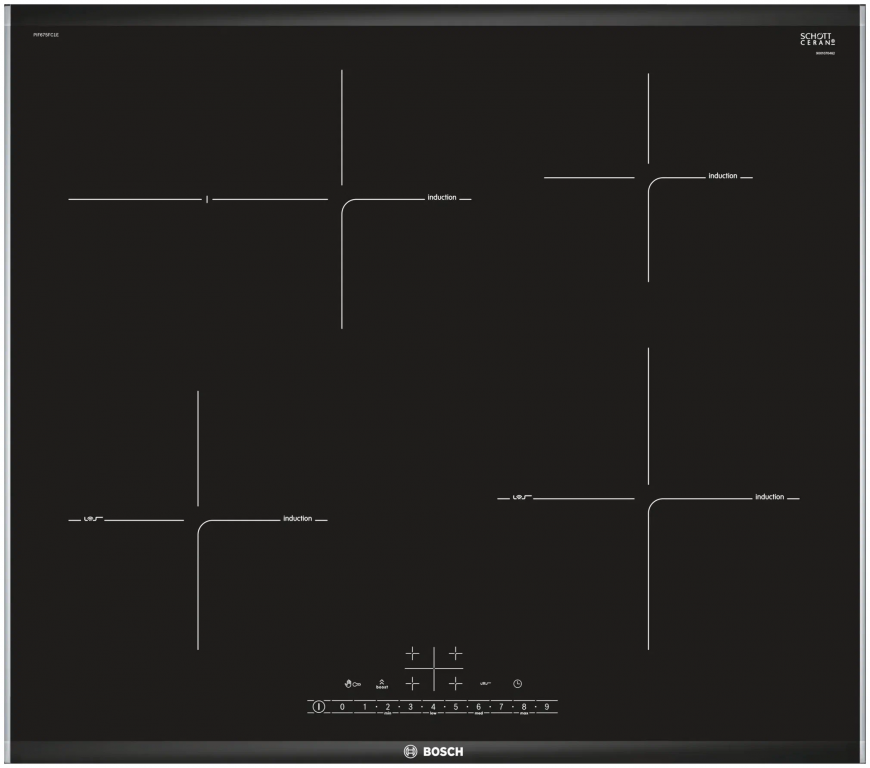Select the top-left cooking zone cross
870x768 pixels.
[412, 654]
